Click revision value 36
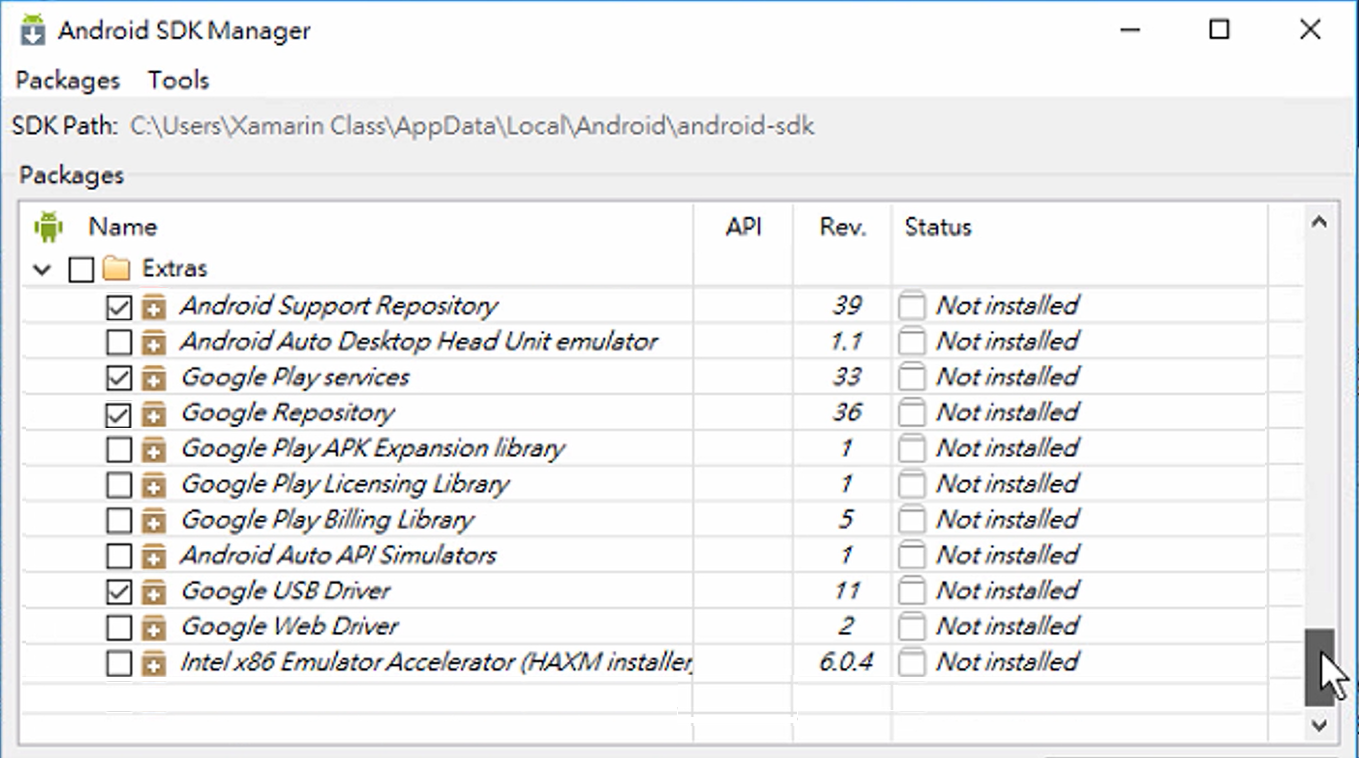 tap(846, 413)
